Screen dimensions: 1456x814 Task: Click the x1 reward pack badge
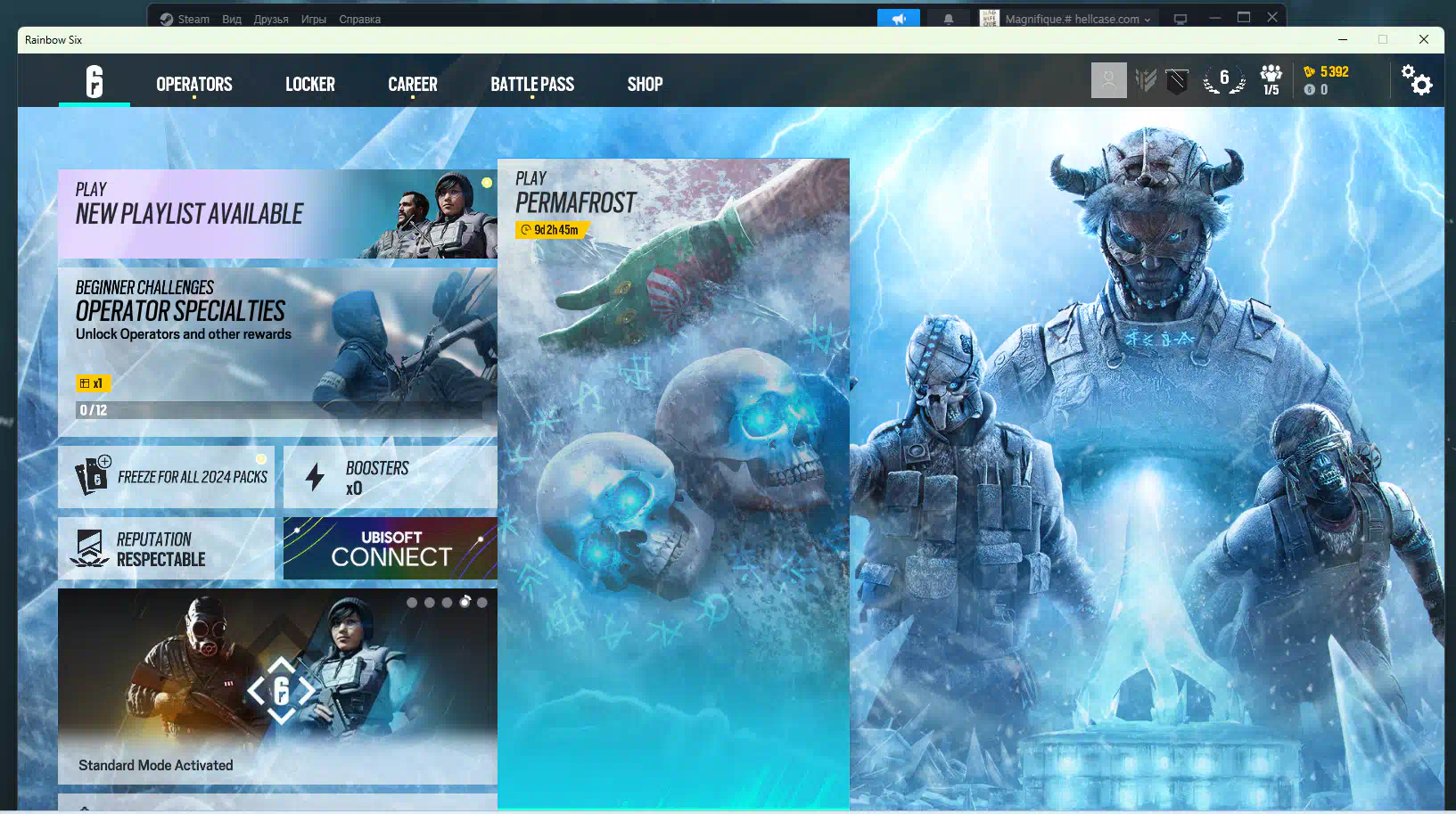tap(92, 383)
